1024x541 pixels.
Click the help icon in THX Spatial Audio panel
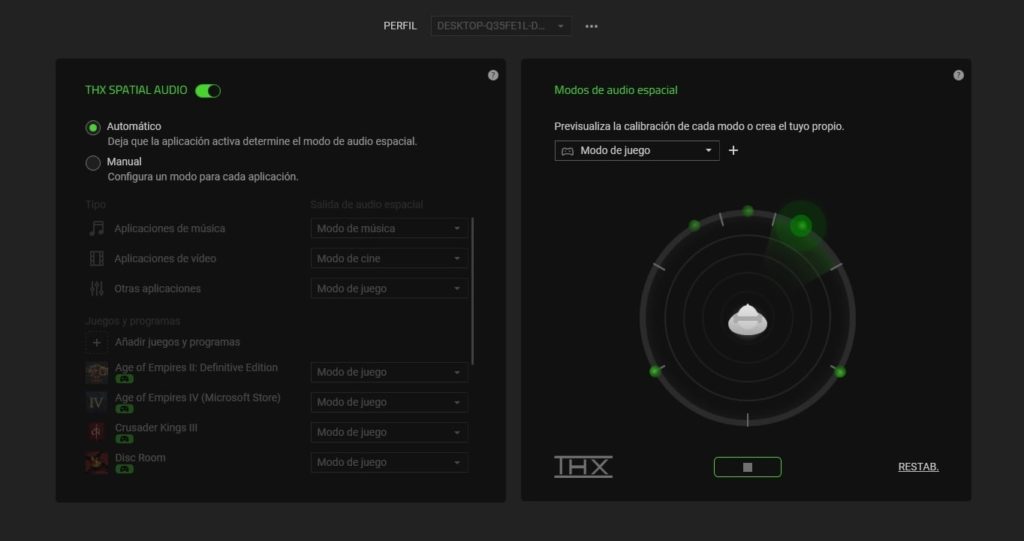coord(493,75)
